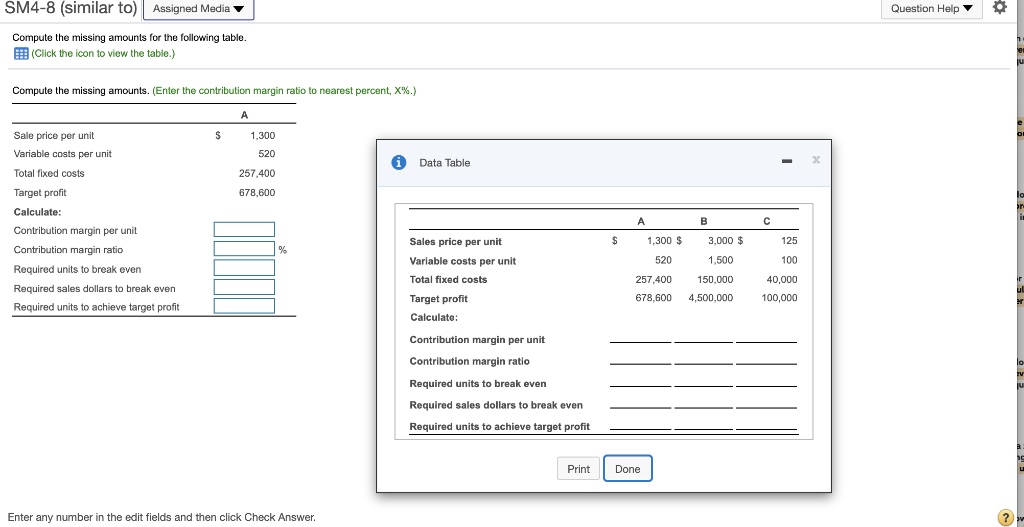
Task: Click the 678,600 value in the main form
Action: (x=257, y=193)
